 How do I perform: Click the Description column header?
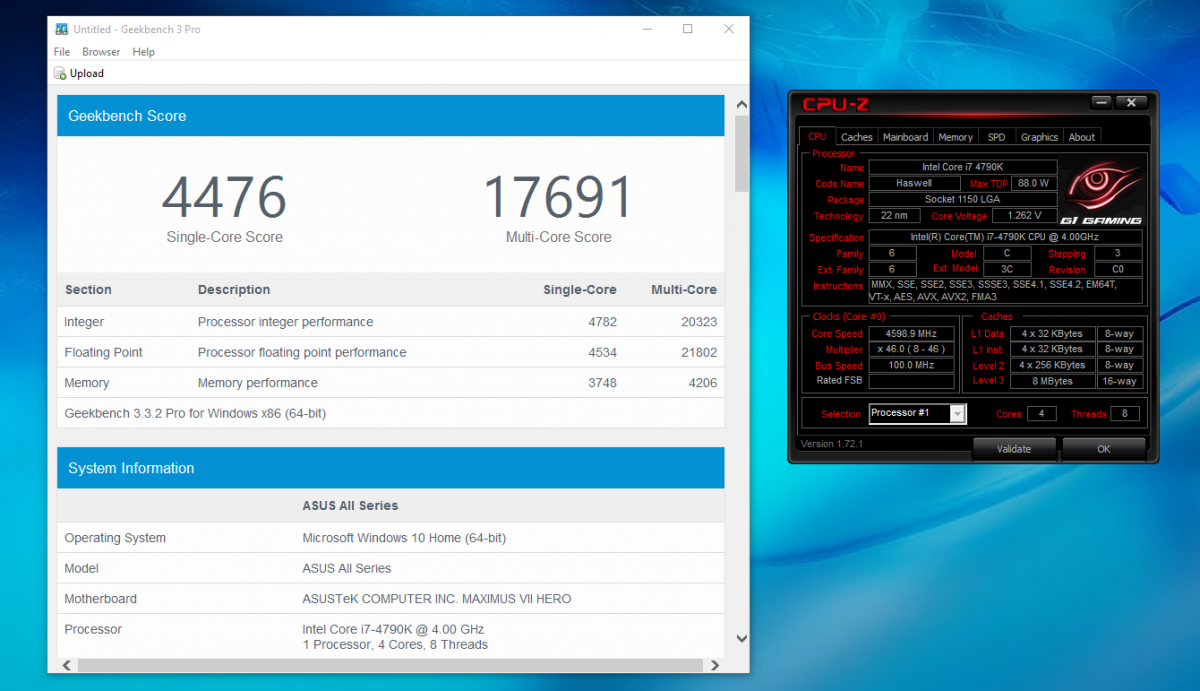click(234, 290)
